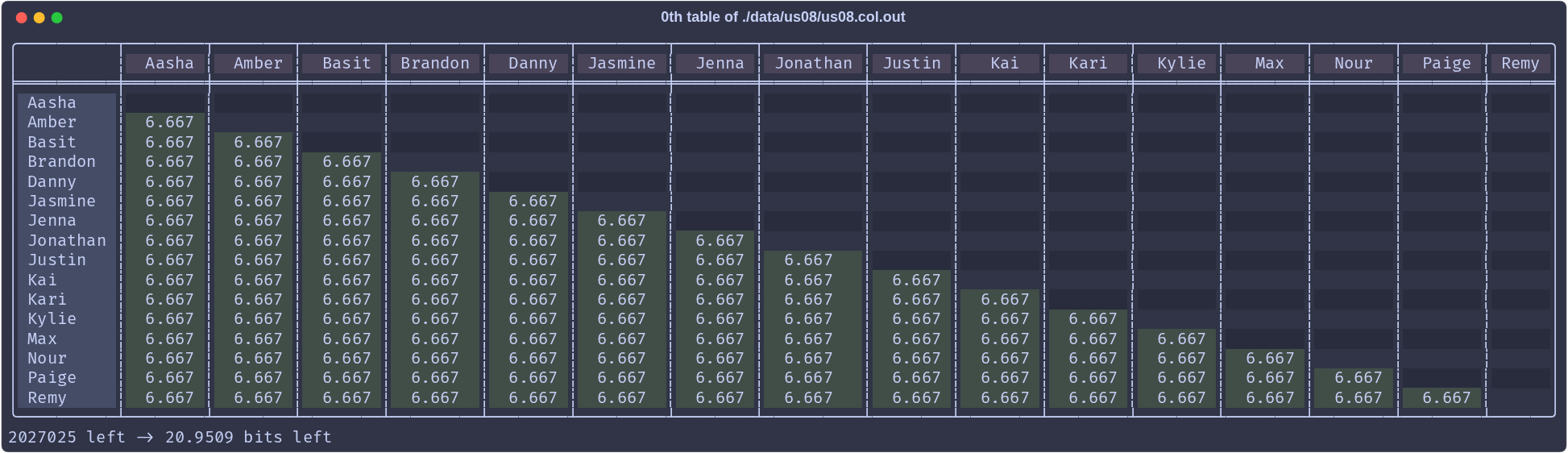
Task: Click the status line '2027025 left'
Action: [x=67, y=437]
